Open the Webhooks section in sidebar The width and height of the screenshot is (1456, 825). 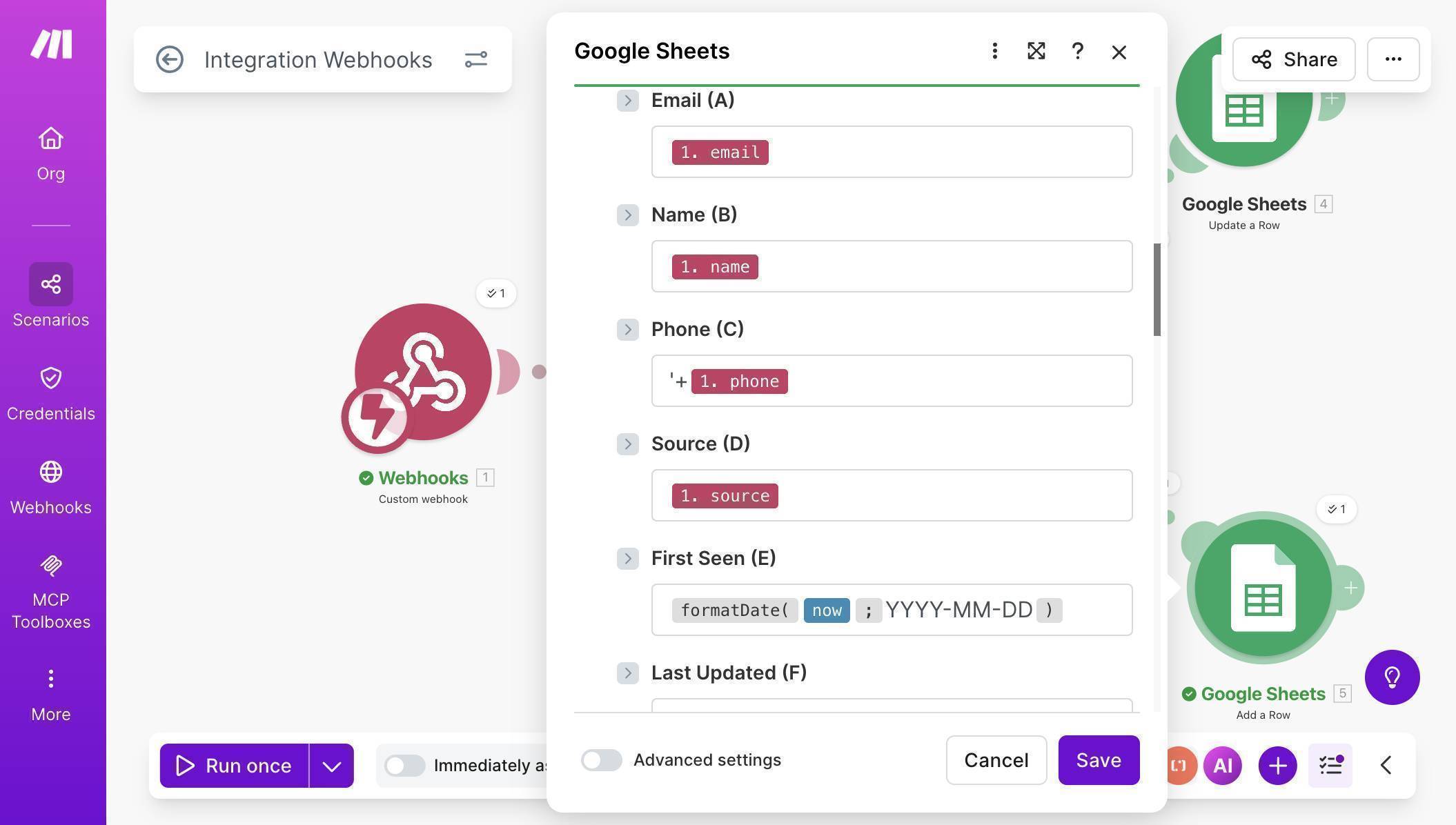50,483
